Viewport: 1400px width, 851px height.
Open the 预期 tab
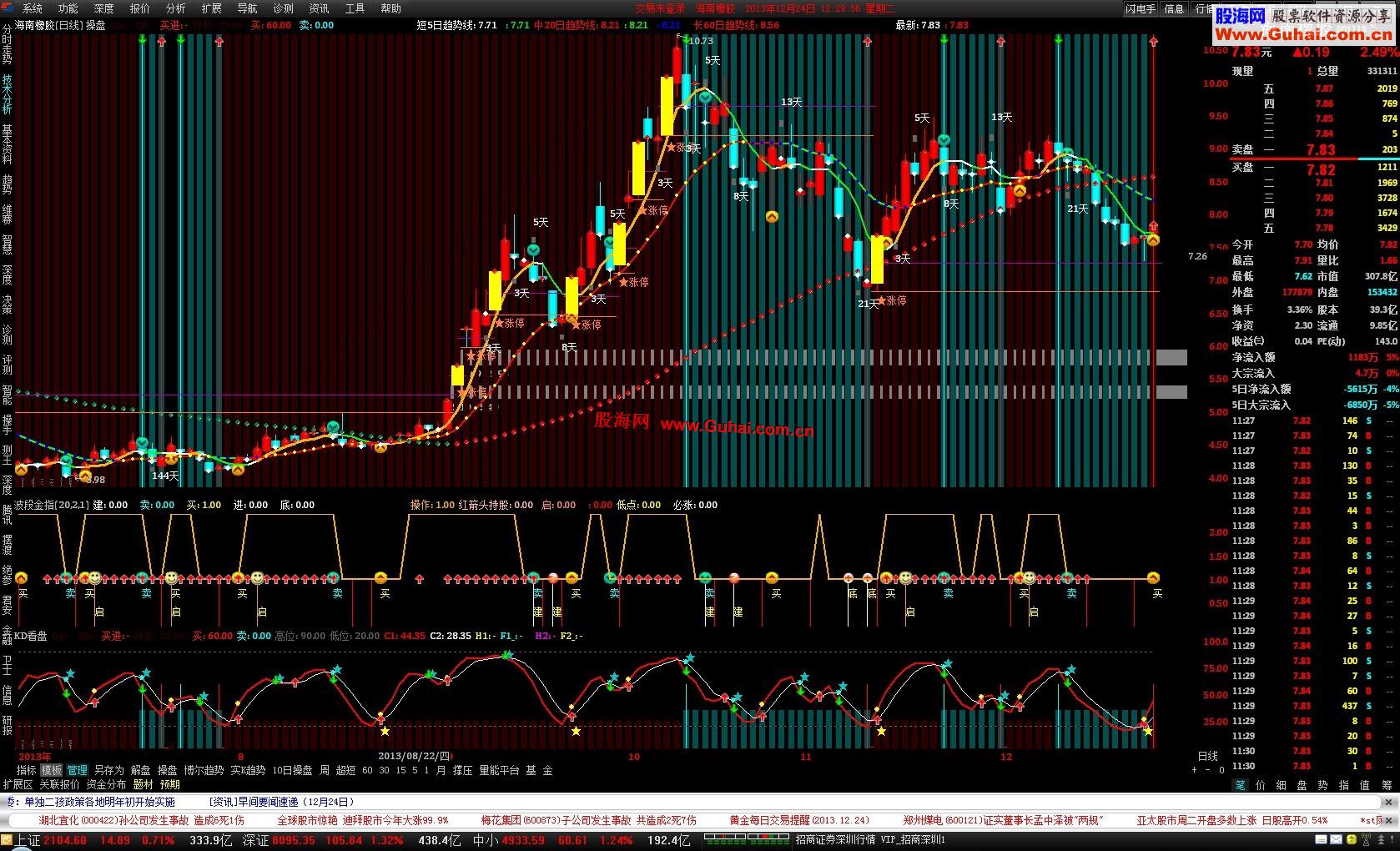coord(170,784)
